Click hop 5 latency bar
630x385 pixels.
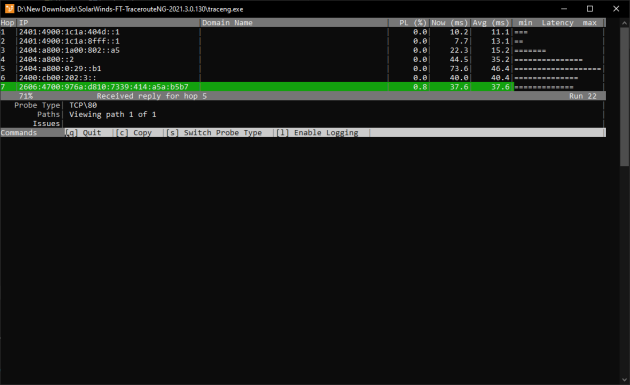click(558, 69)
